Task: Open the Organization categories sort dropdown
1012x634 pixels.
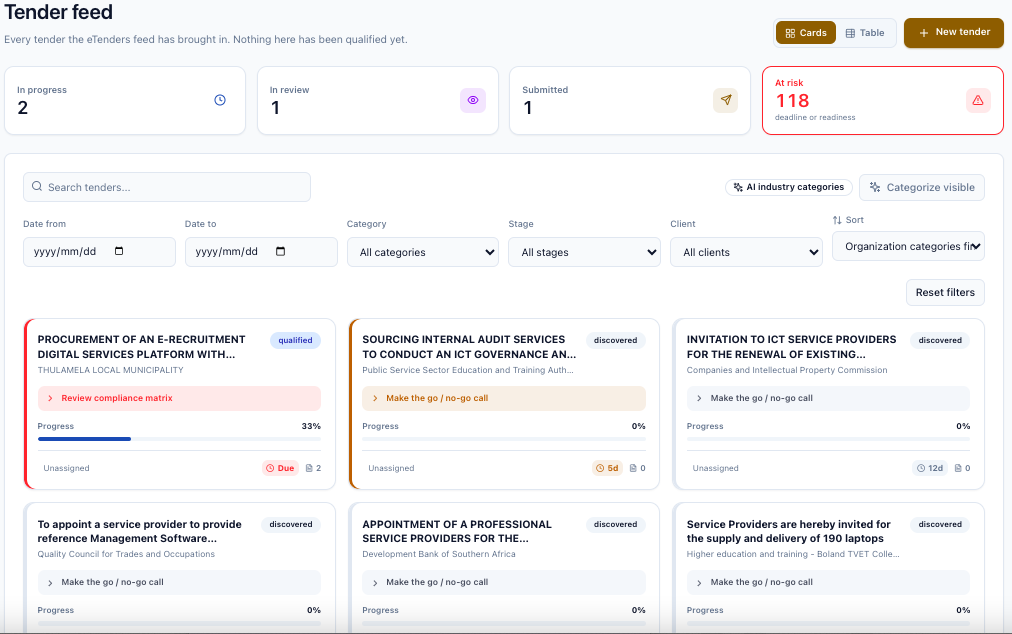Action: tap(908, 246)
